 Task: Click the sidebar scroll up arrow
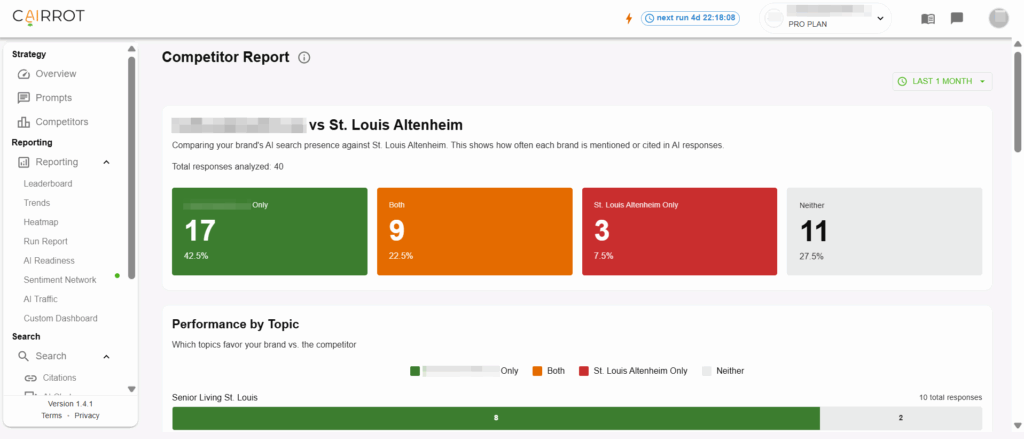click(131, 48)
